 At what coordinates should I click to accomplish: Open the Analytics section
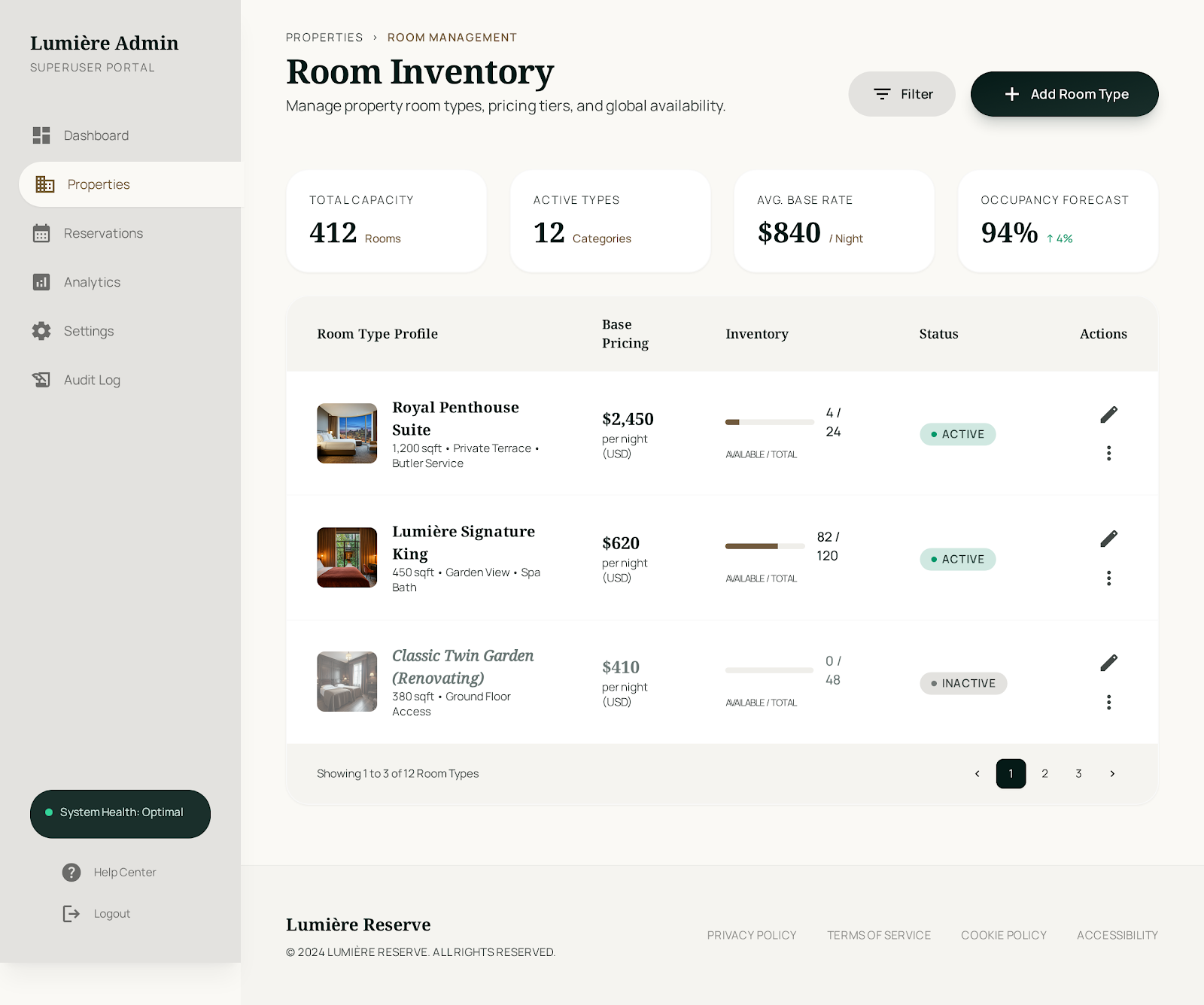pos(92,282)
